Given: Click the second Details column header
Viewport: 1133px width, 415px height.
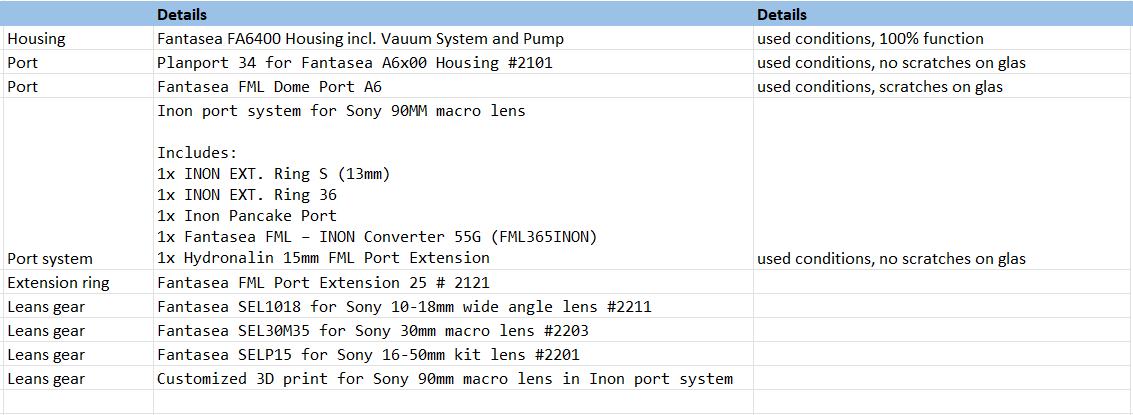Looking at the screenshot, I should (943, 14).
